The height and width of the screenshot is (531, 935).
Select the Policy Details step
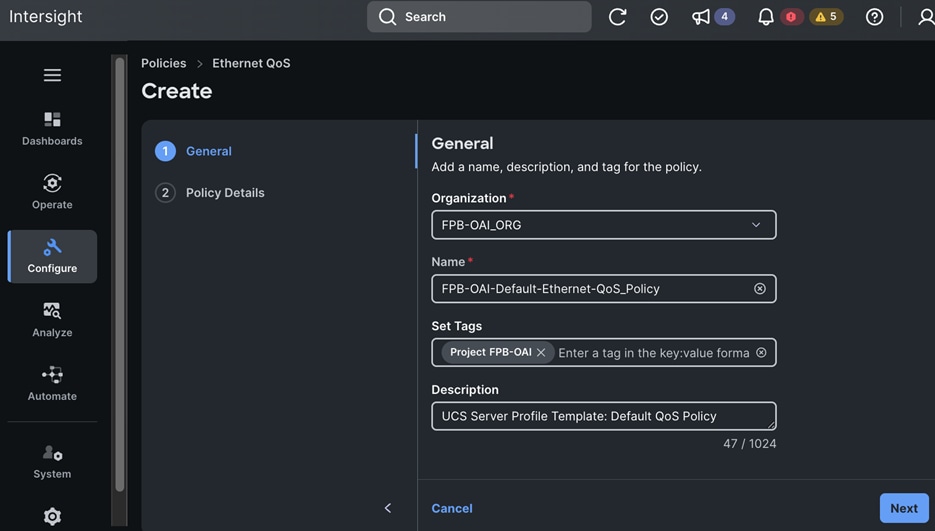click(x=209, y=193)
